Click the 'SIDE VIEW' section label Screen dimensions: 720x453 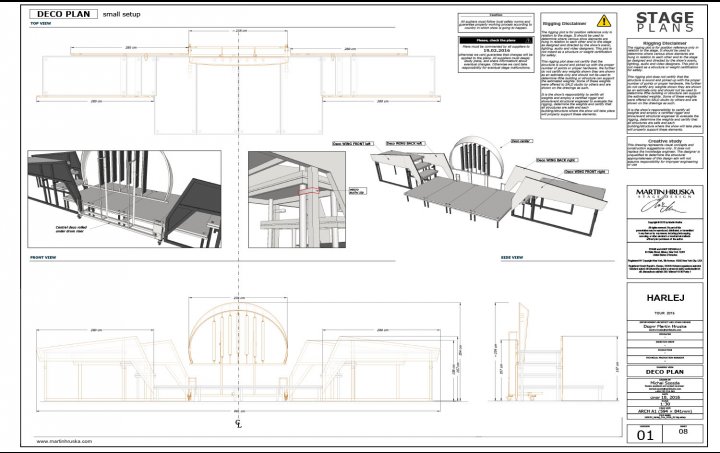pos(512,257)
